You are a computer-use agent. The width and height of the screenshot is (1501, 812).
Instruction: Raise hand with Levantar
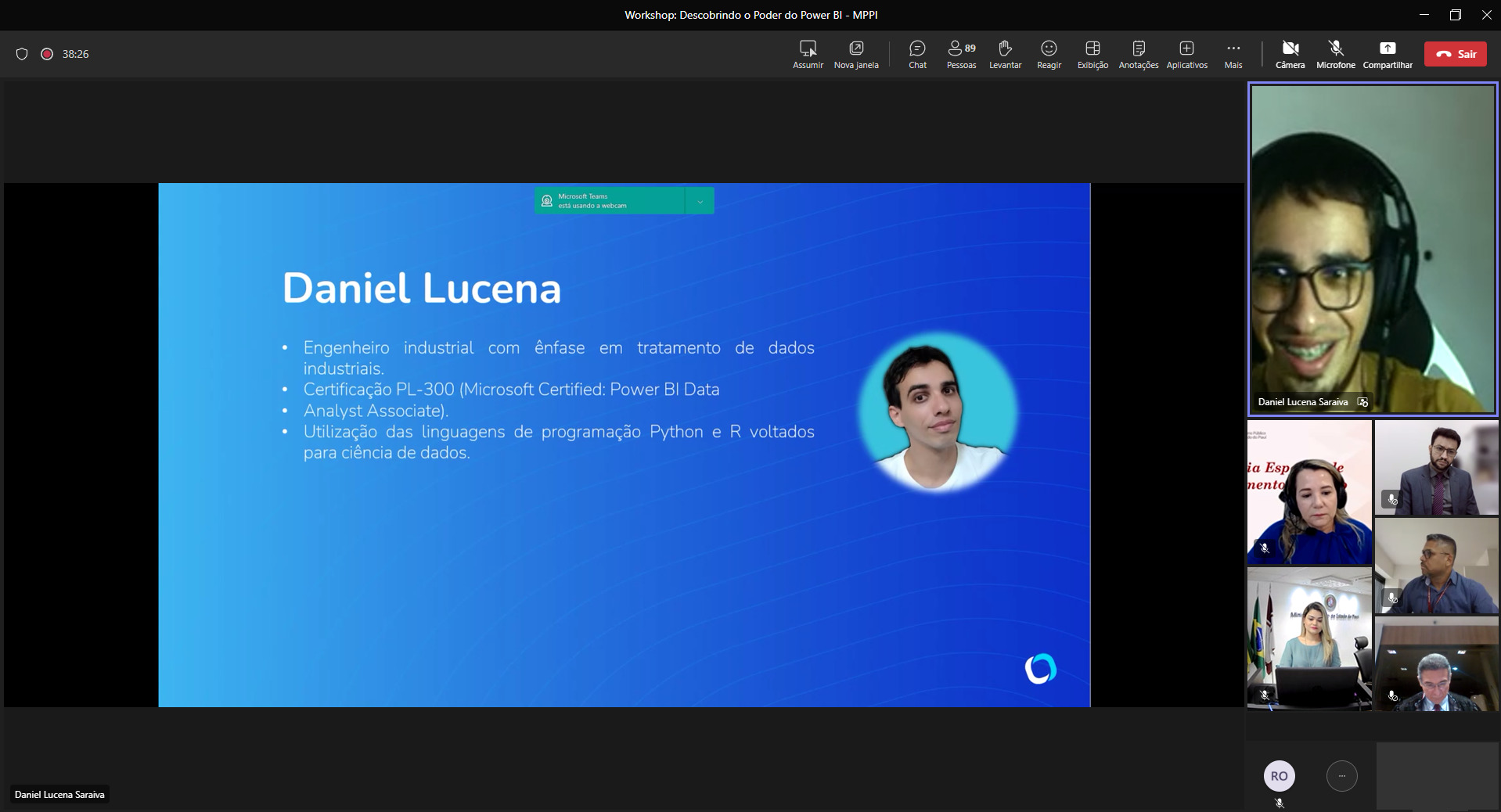pos(1005,55)
